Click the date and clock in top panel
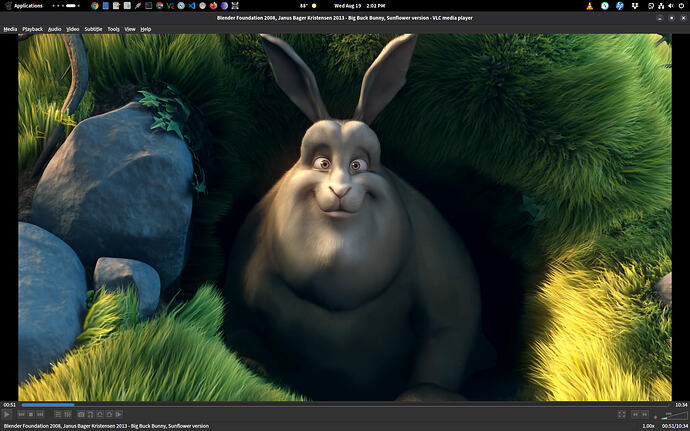The height and width of the screenshot is (431, 690). pyautogui.click(x=360, y=6)
